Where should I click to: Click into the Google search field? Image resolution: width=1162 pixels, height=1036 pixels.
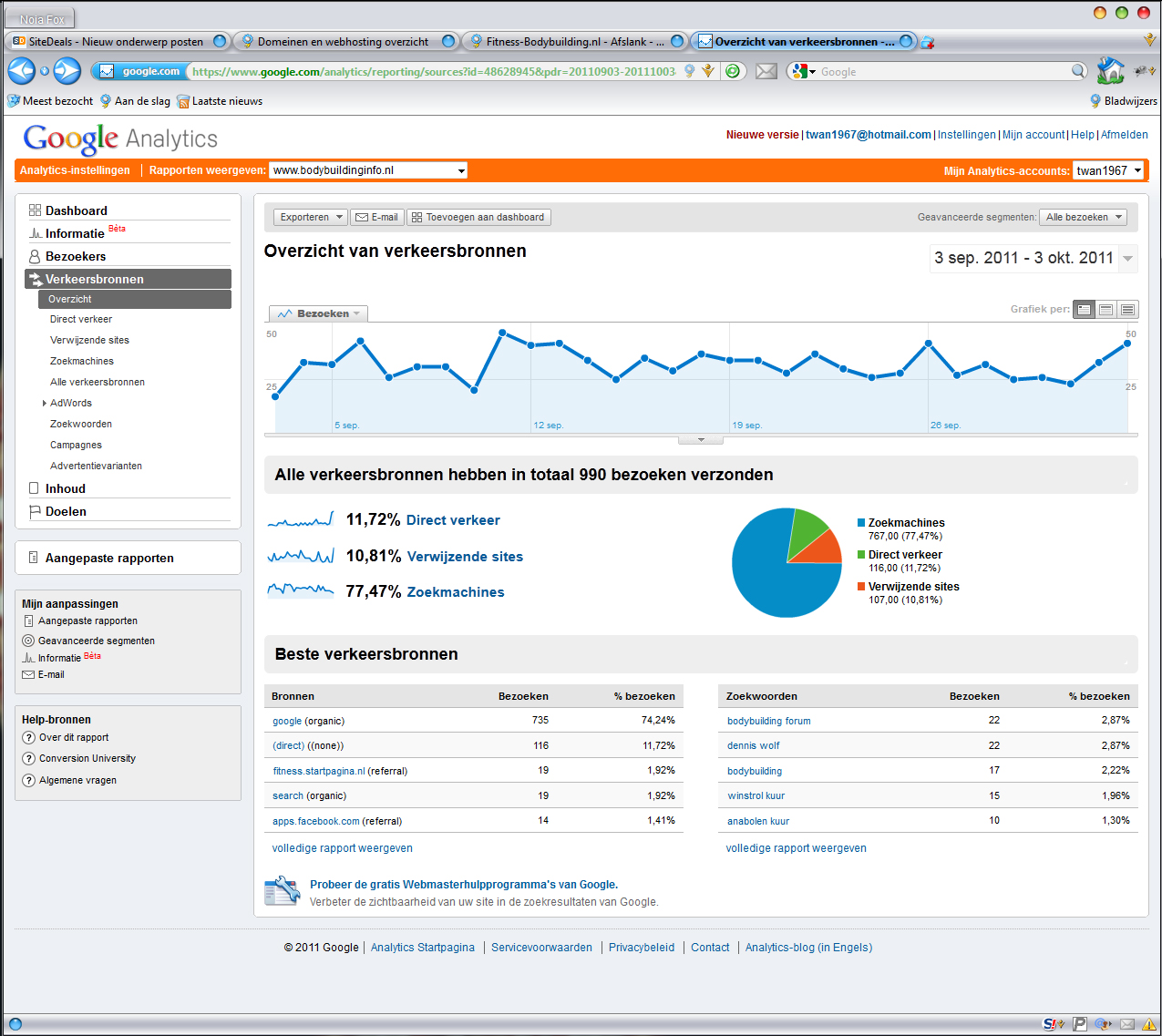[943, 71]
